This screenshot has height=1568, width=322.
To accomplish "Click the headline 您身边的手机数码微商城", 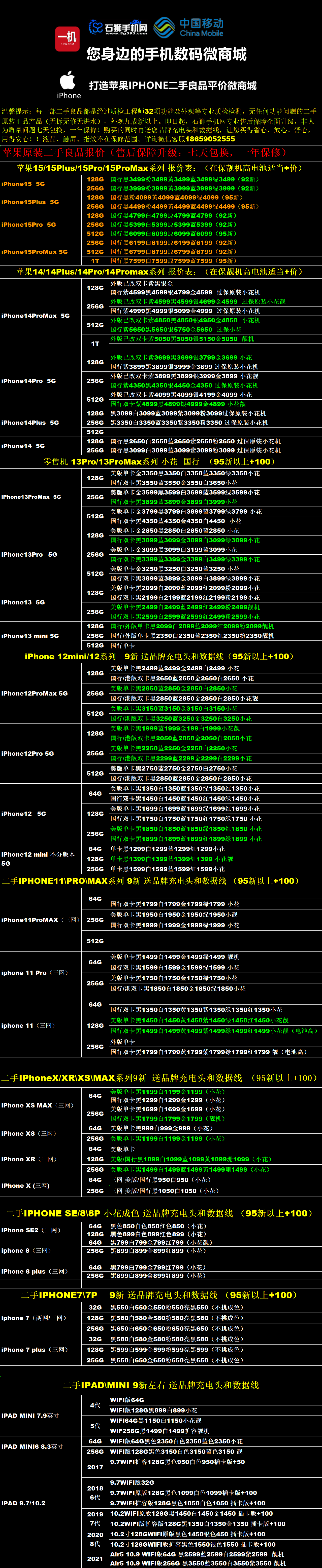I will point(167,54).
